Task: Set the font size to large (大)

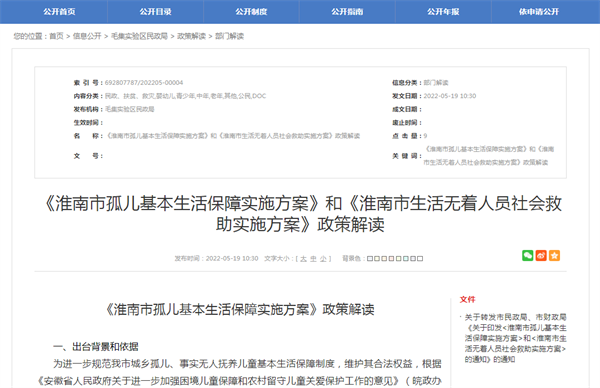Action: [x=303, y=259]
